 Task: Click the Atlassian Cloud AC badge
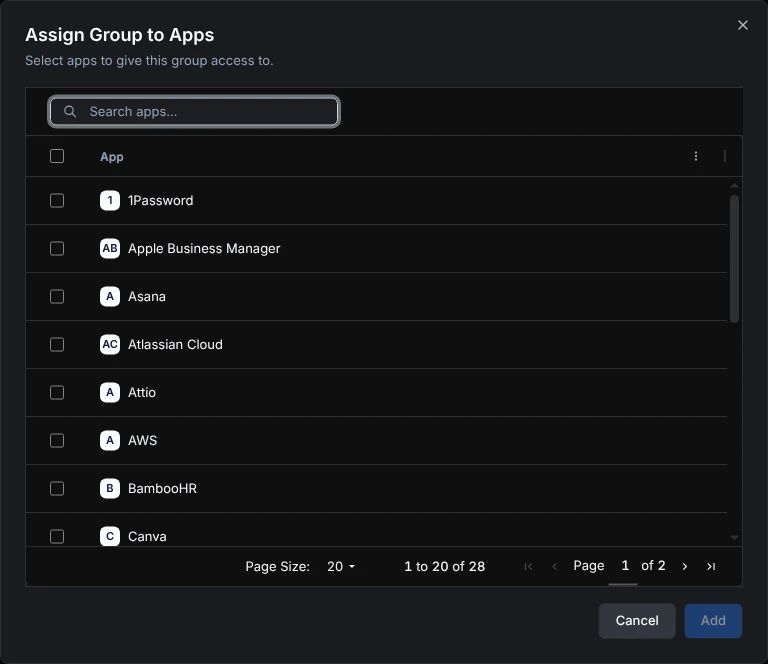110,344
